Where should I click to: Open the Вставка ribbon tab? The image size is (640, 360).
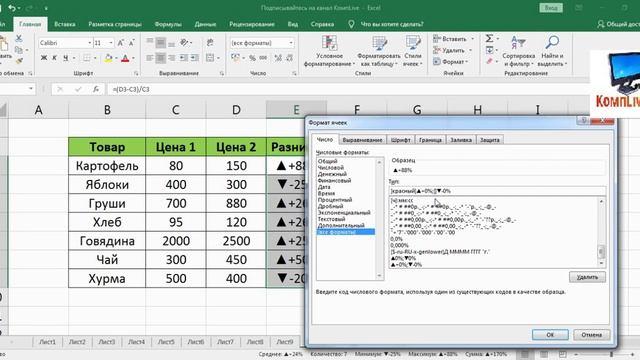click(64, 24)
